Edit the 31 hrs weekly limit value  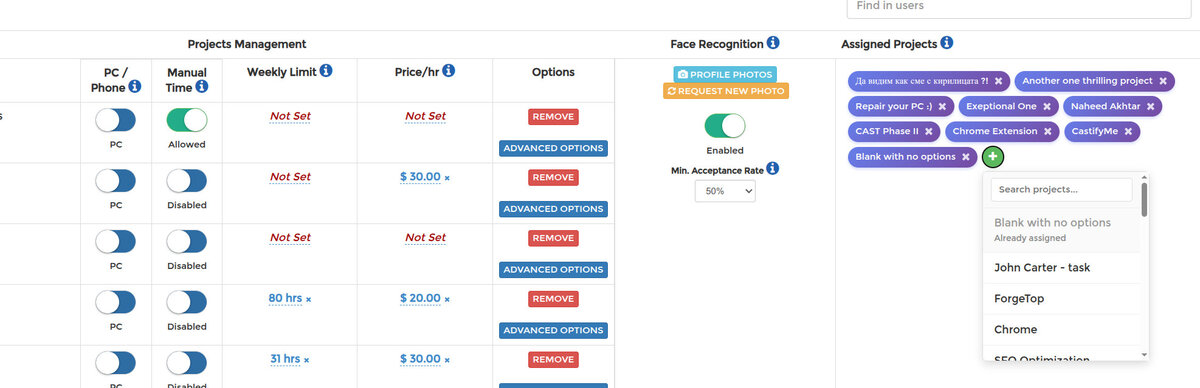285,359
